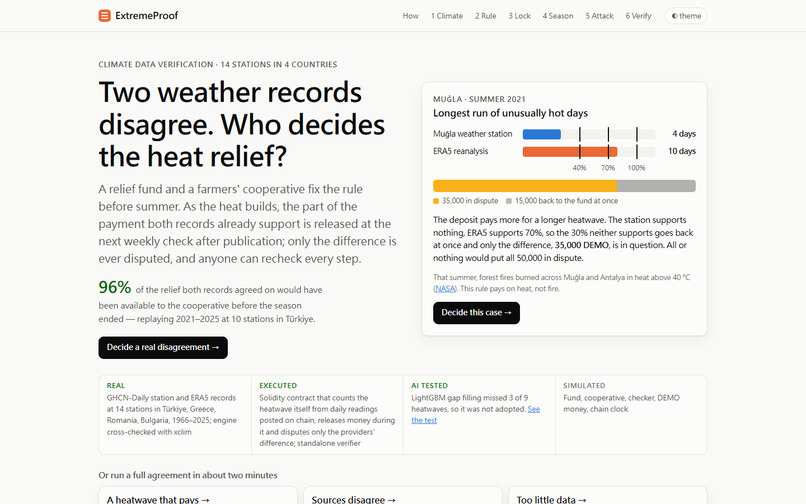Image resolution: width=806 pixels, height=504 pixels.
Task: Open the Too little data card
Action: (x=608, y=496)
